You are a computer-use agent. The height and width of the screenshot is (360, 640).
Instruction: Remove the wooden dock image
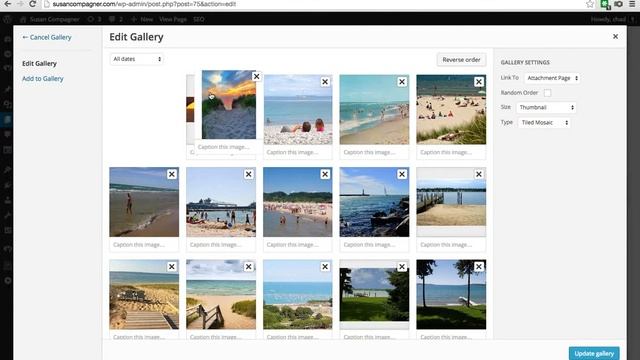pyautogui.click(x=479, y=174)
